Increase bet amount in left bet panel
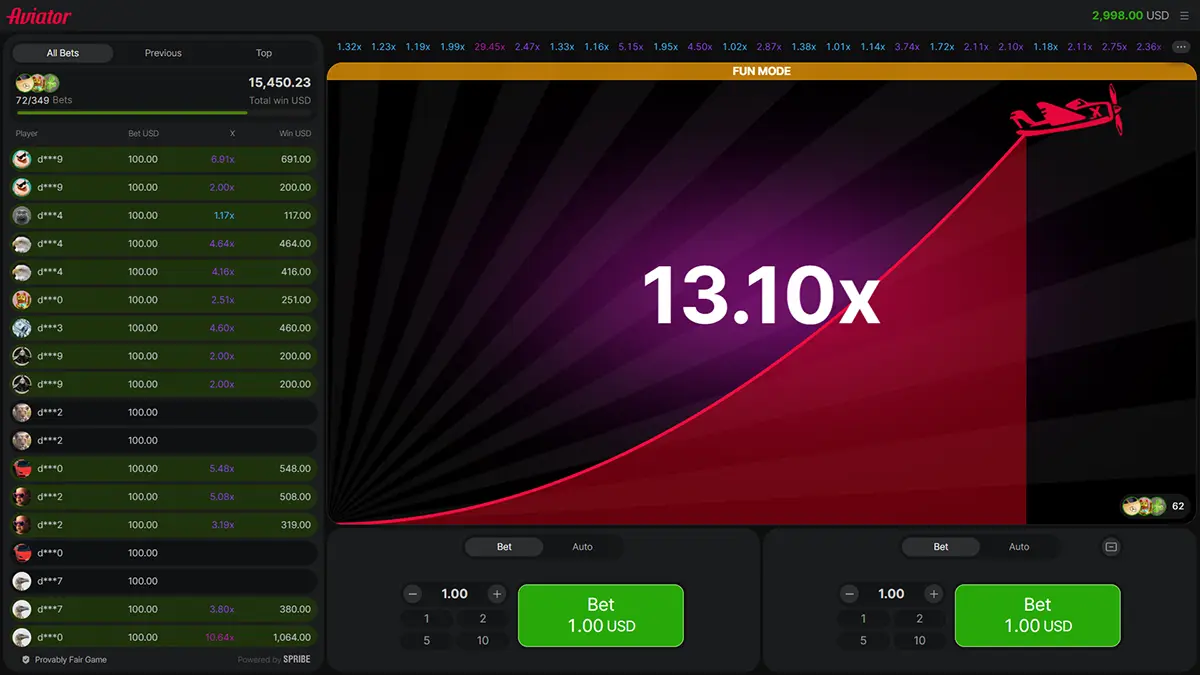 click(x=497, y=594)
